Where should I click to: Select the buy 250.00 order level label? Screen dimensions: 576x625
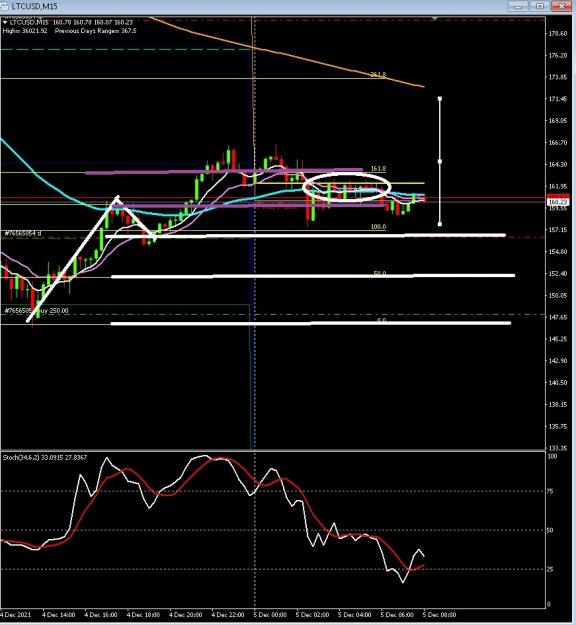click(36, 311)
